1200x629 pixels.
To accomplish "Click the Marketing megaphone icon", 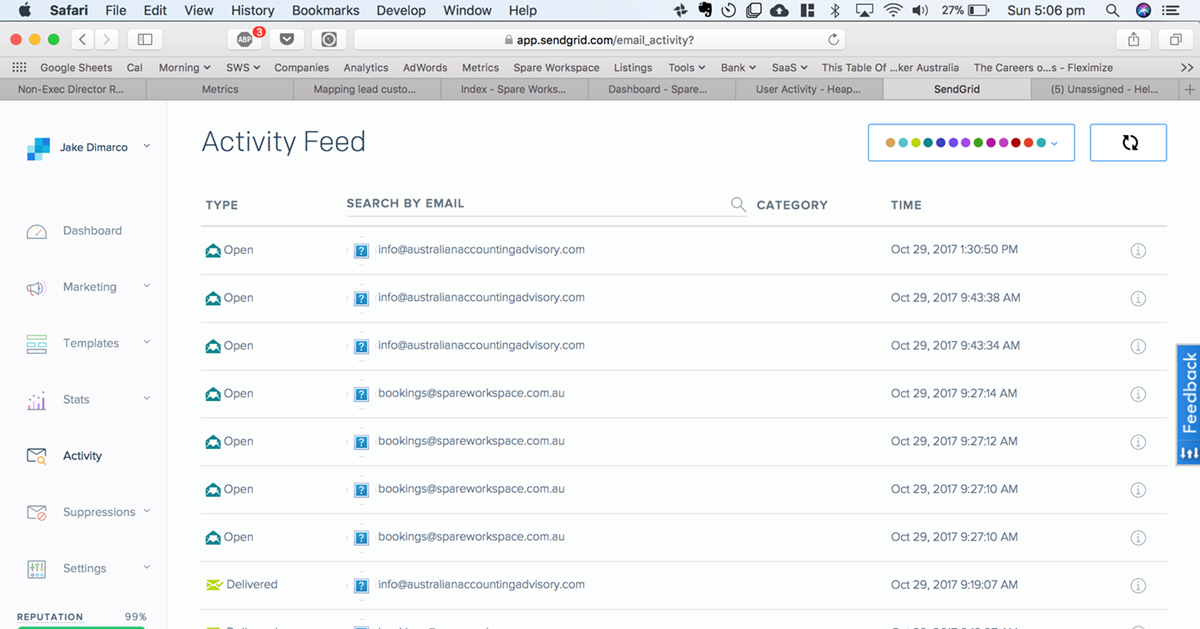I will click(x=36, y=288).
